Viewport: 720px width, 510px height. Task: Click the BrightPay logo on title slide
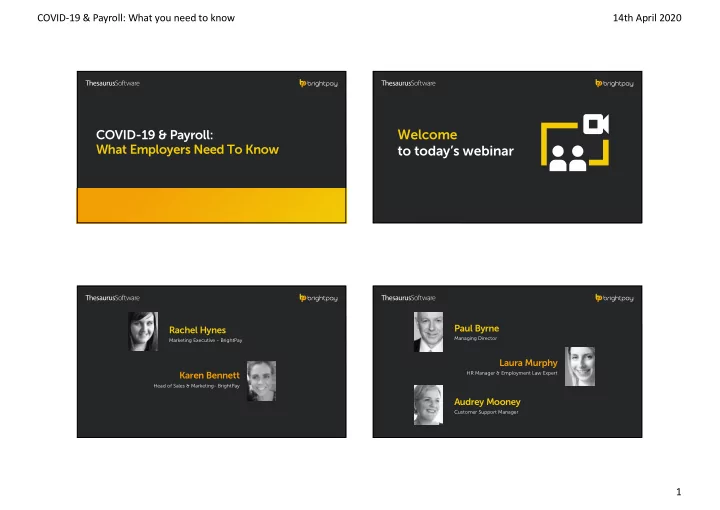[318, 83]
